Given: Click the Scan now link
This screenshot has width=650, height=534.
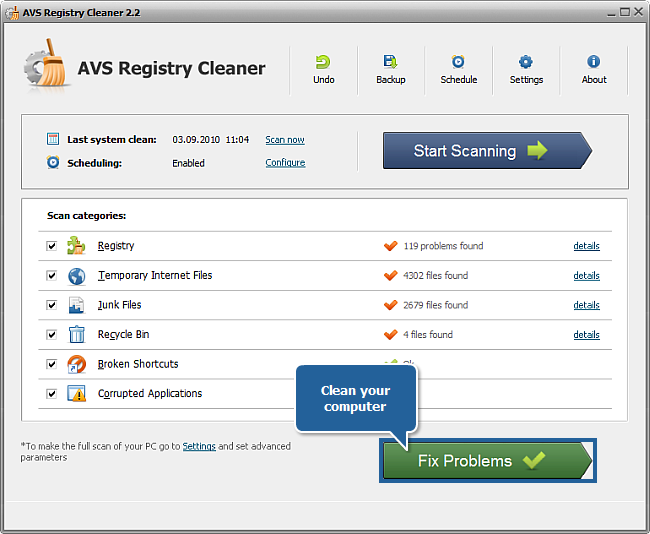Looking at the screenshot, I should click(285, 140).
